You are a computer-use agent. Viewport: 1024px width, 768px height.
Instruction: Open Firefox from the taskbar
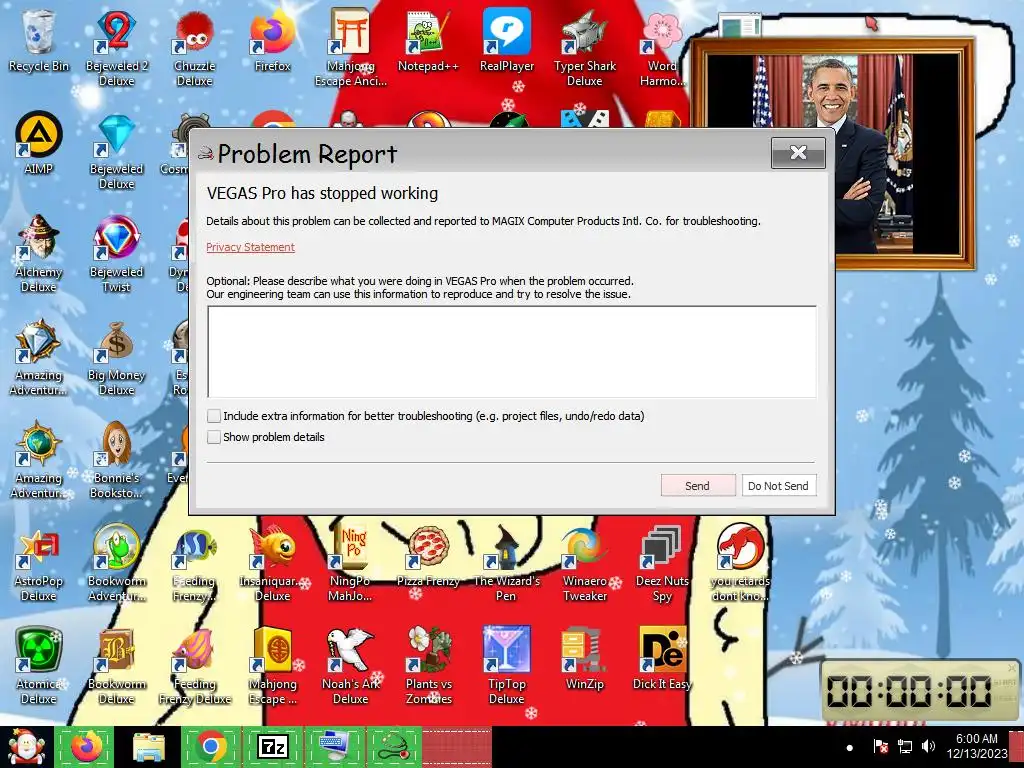pyautogui.click(x=86, y=746)
